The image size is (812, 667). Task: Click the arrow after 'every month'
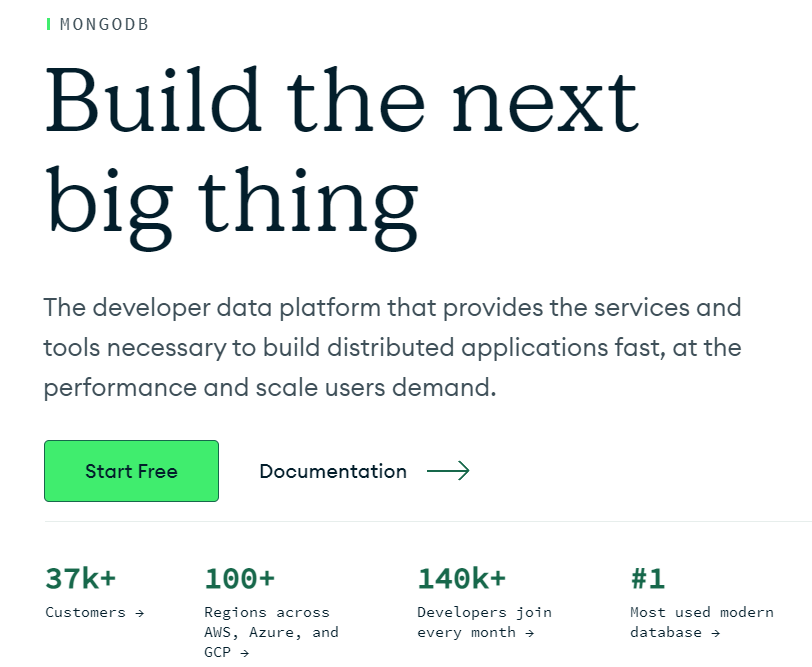(x=529, y=633)
